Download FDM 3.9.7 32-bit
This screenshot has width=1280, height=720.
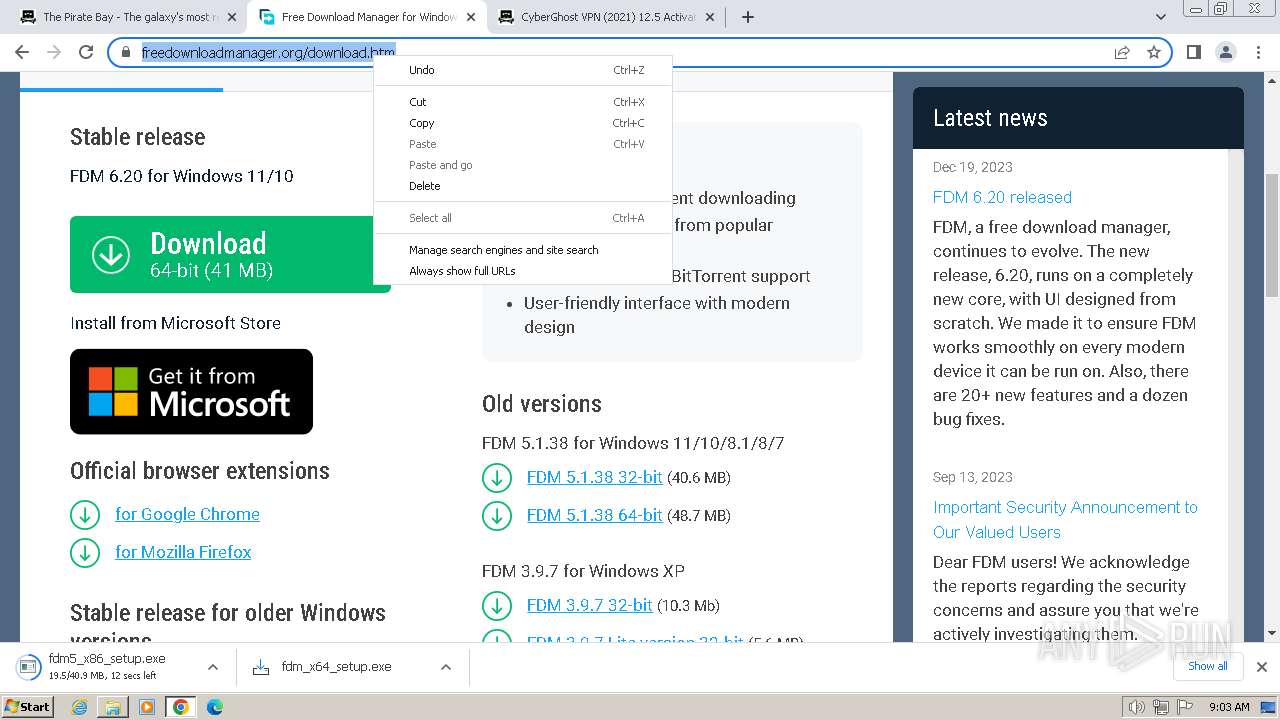coord(589,605)
